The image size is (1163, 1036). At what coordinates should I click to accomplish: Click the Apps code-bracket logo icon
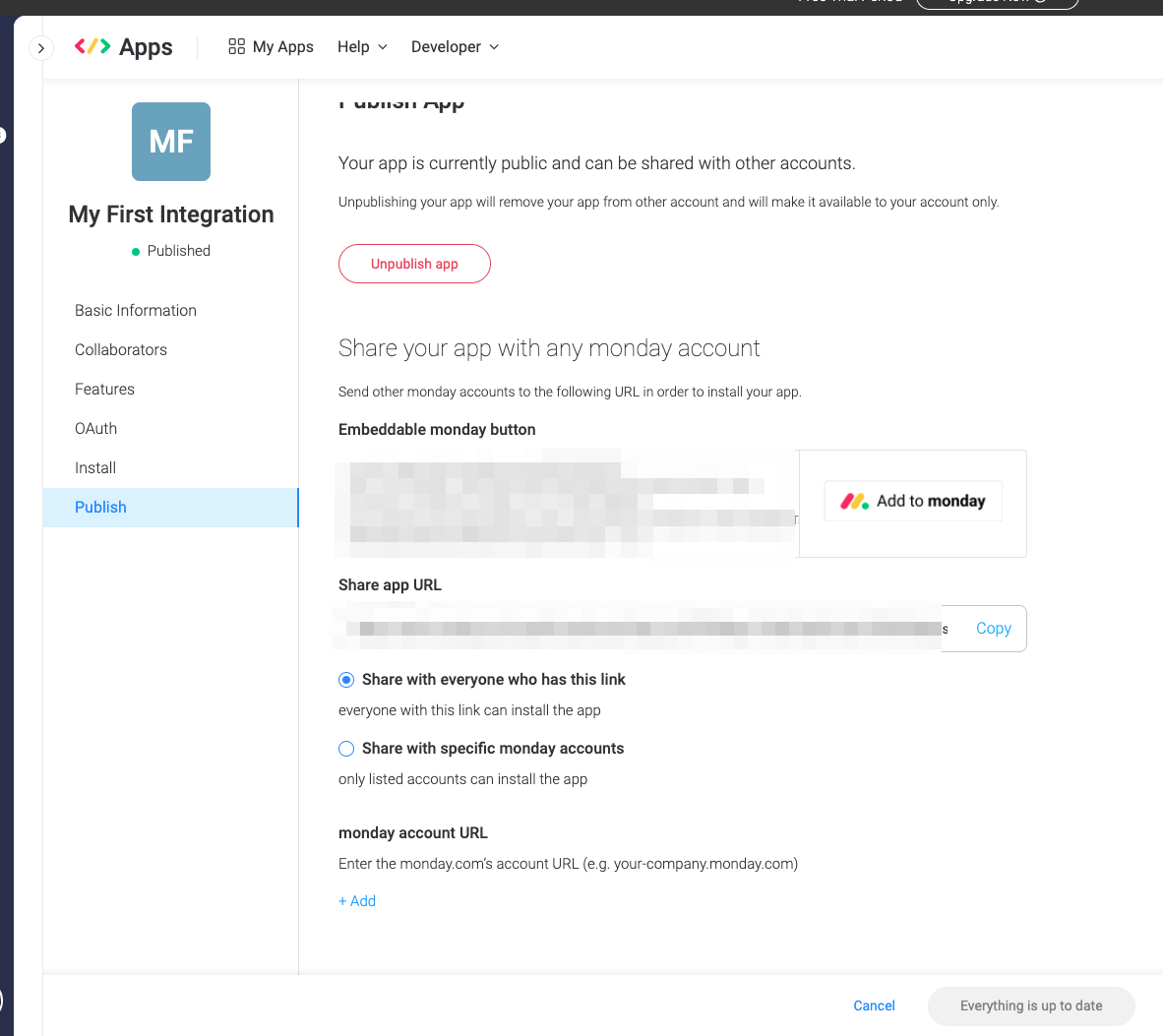click(92, 46)
